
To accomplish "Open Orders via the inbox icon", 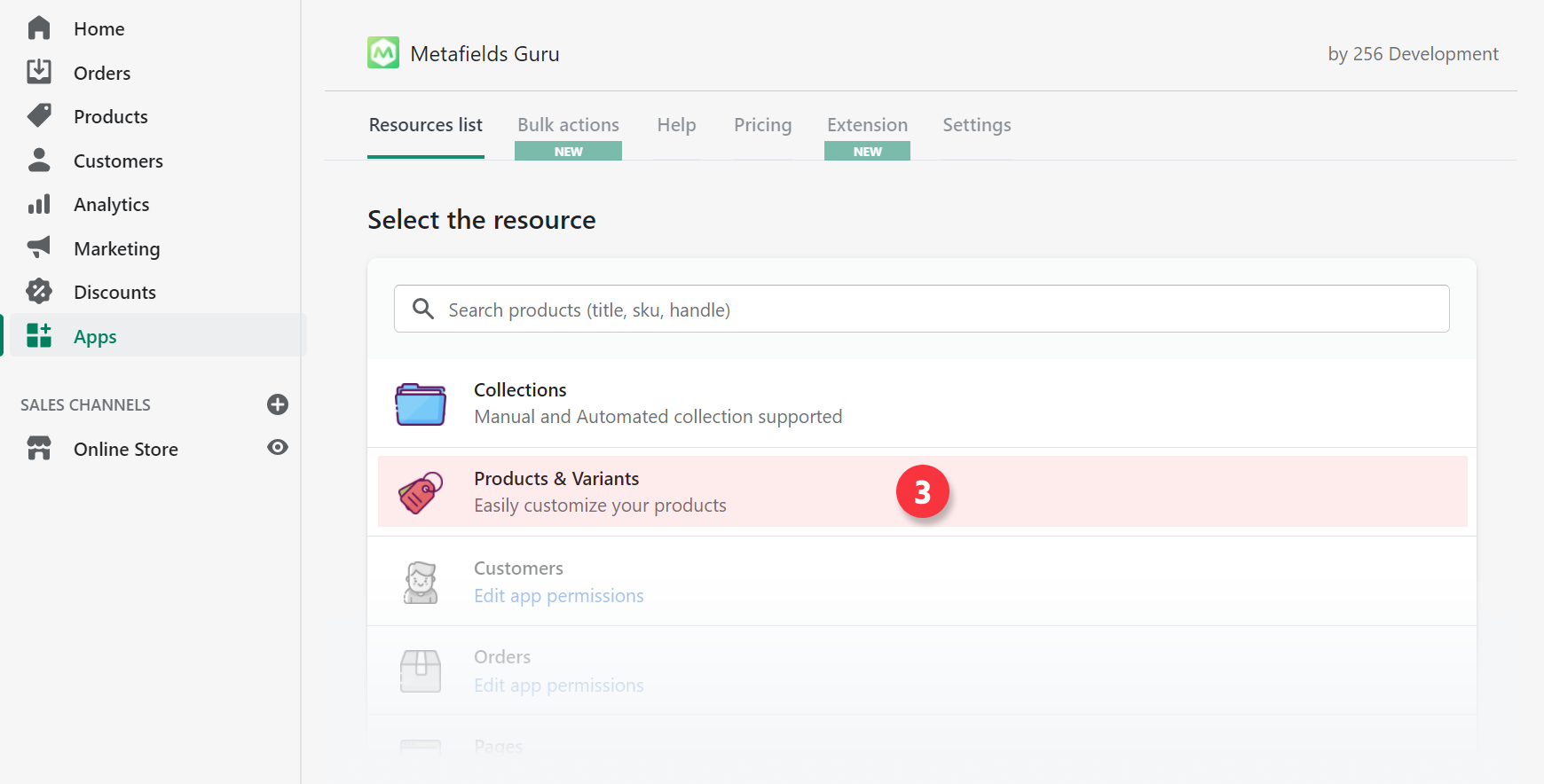I will 39,72.
